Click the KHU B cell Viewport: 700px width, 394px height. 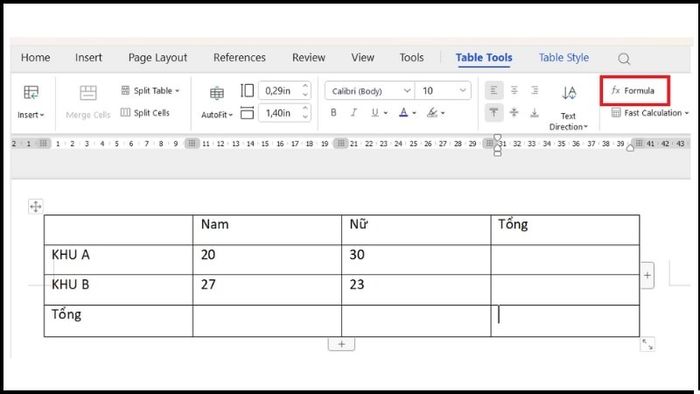pyautogui.click(x=118, y=290)
